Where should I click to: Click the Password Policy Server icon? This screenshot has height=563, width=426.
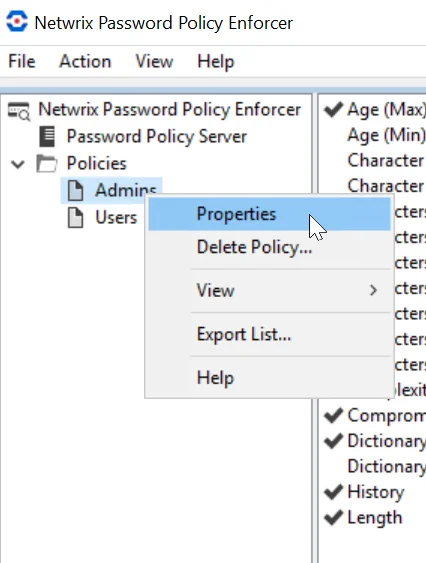(47, 136)
